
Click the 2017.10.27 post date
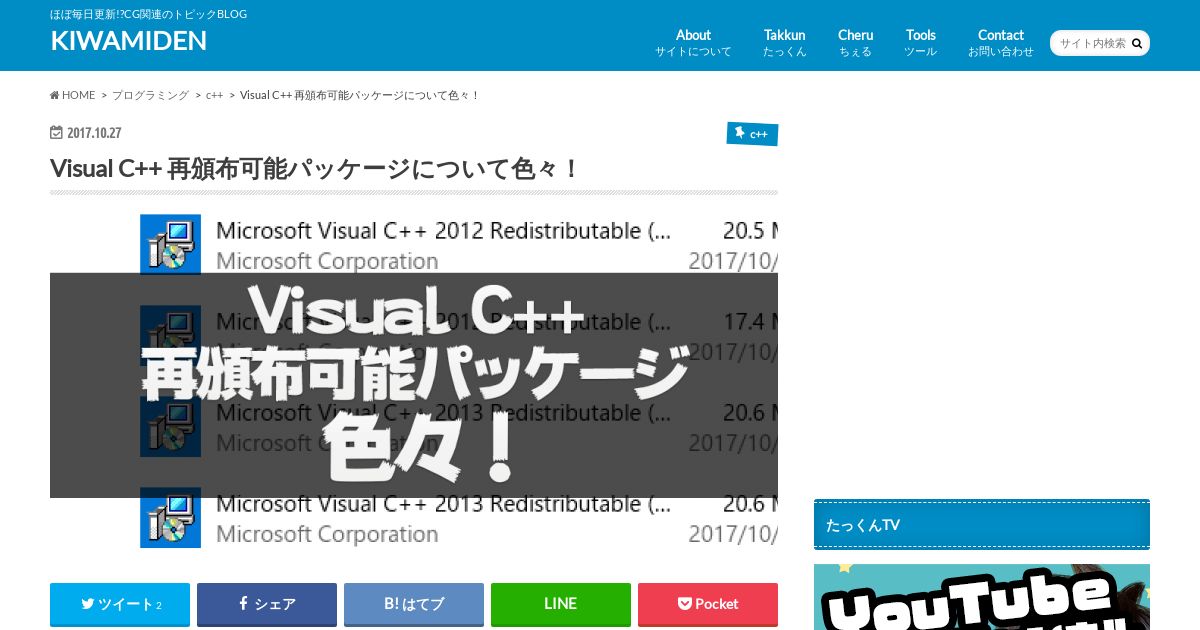[x=94, y=132]
